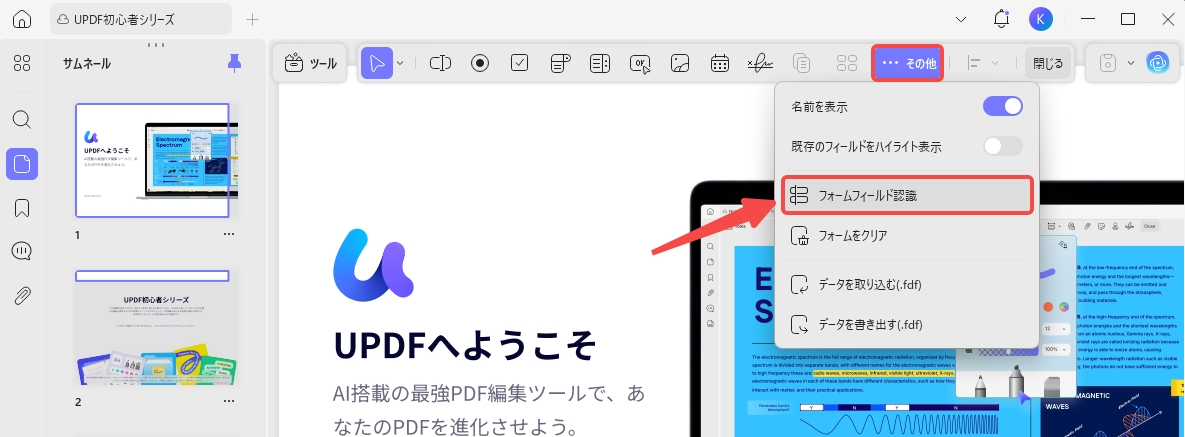Select データを取り込む(.fdf) menu item
Screen dimensions: 1185x437
coord(907,285)
